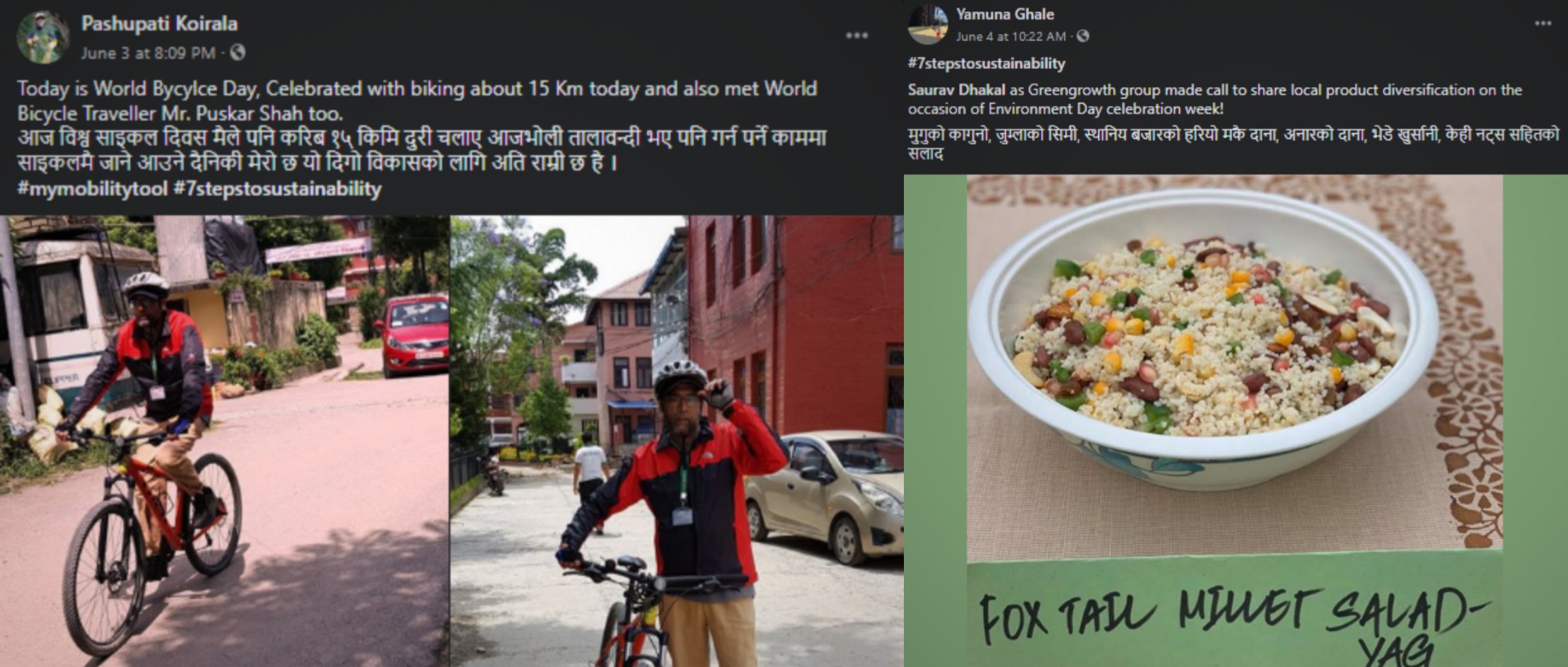Click the June 4 at 10:22 AM timestamp
Screen dimensions: 1568x667
pos(1011,36)
